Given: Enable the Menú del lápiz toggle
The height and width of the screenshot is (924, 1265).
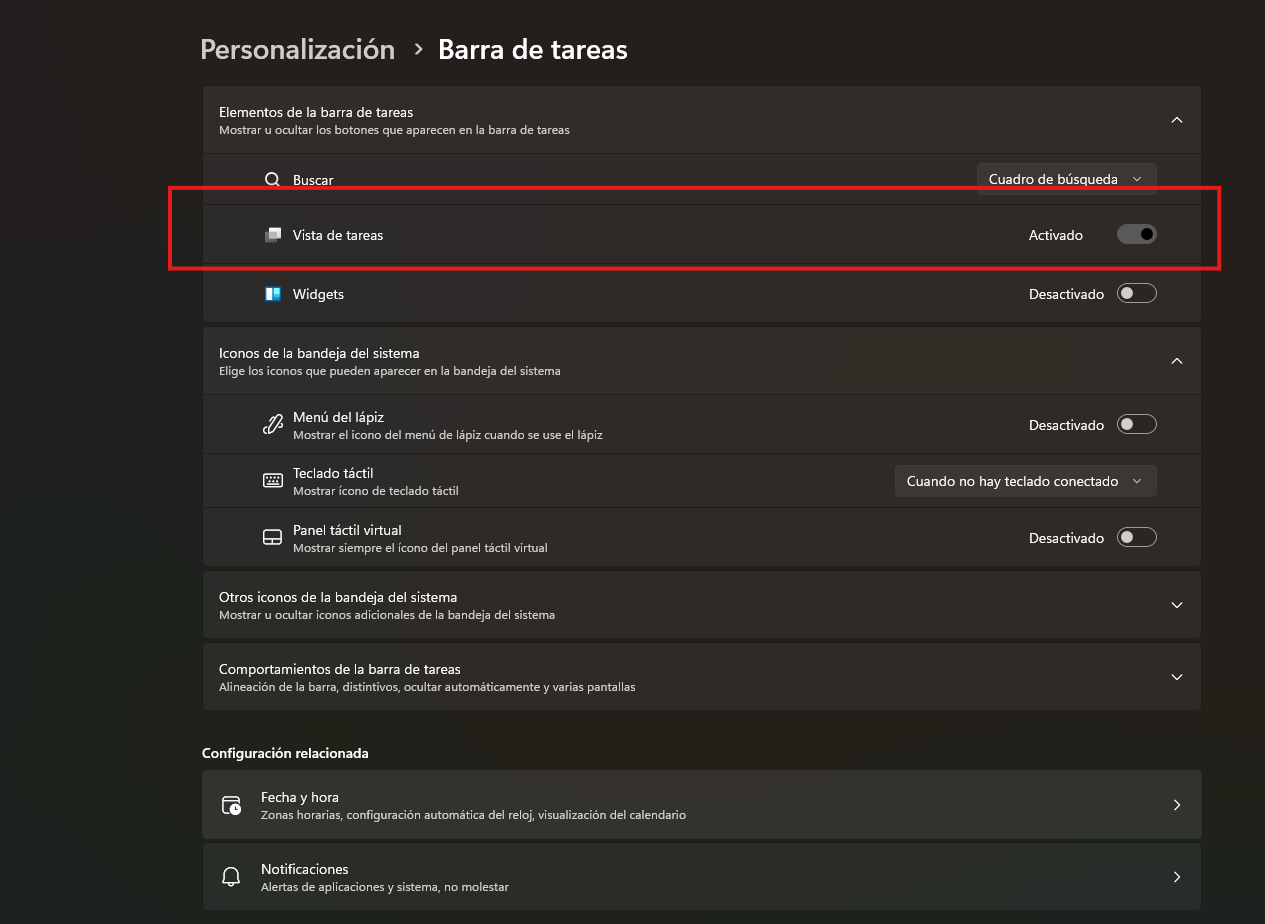Looking at the screenshot, I should pos(1136,425).
